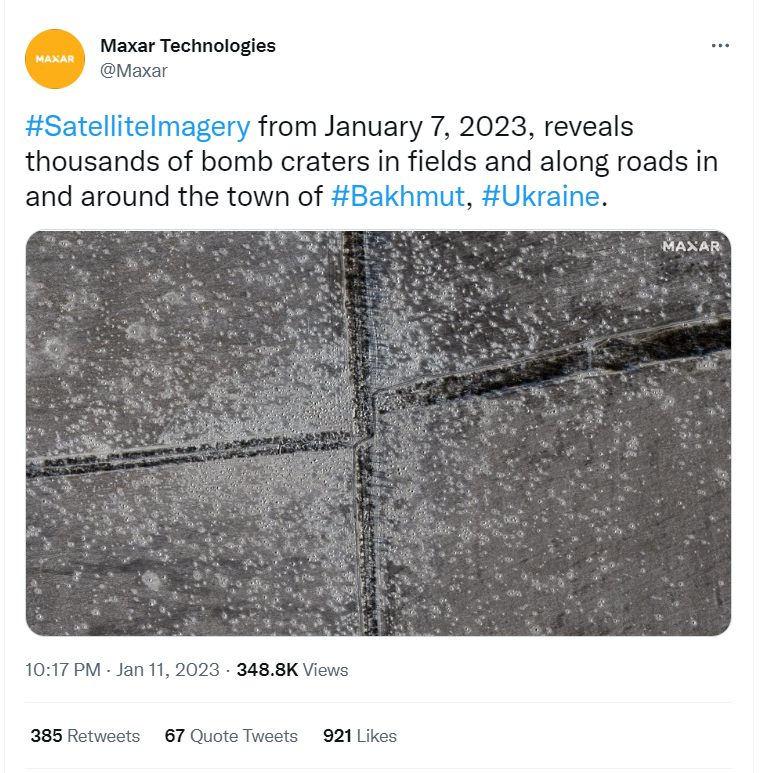Show the 385 Retweets list
Viewport: 761px width, 773px height.
pos(85,736)
